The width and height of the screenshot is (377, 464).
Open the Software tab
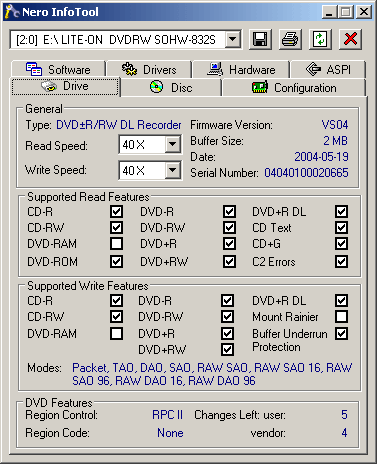coord(59,69)
